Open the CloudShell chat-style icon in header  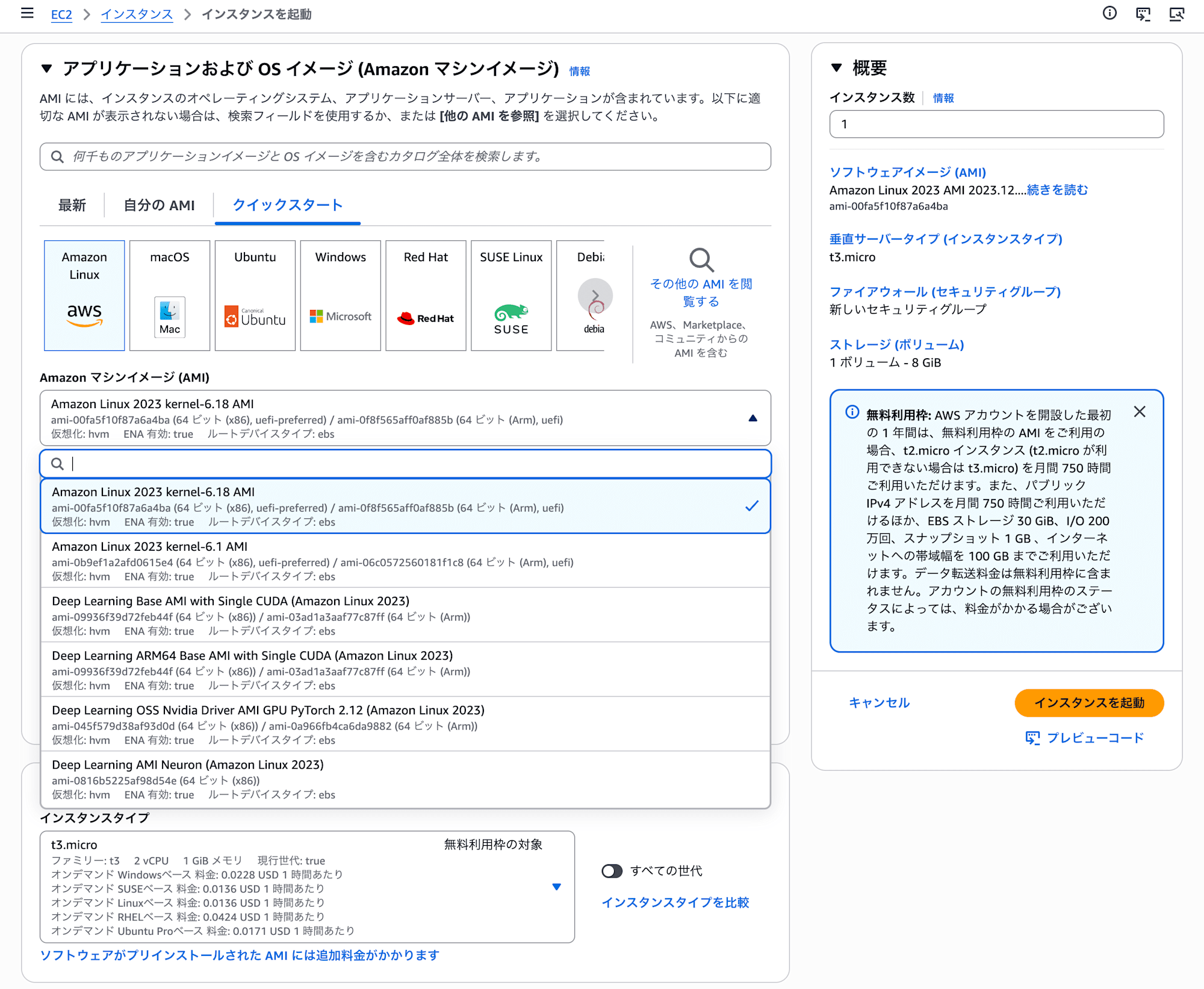click(1143, 14)
